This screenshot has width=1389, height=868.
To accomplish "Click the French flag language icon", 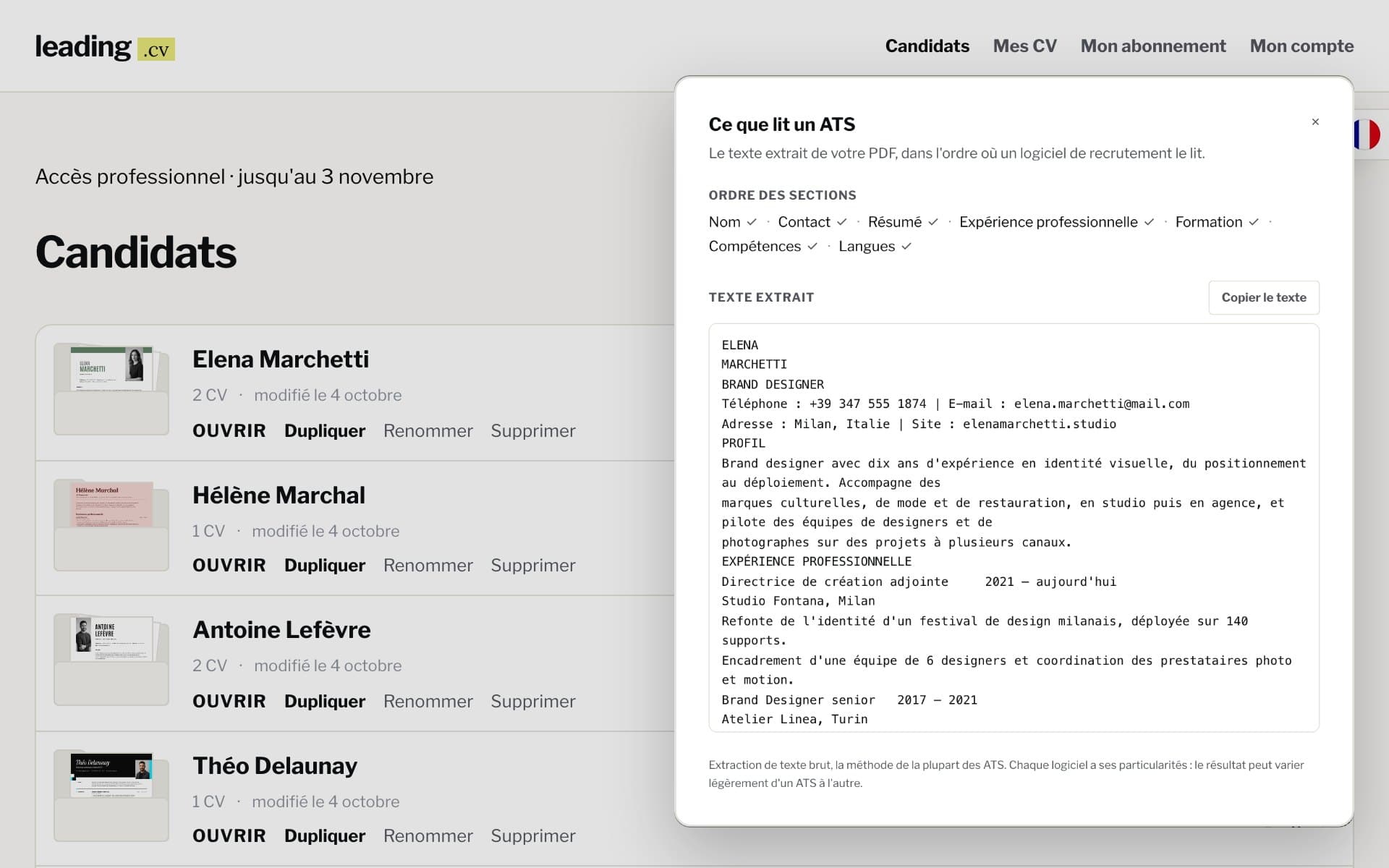I will click(1367, 135).
